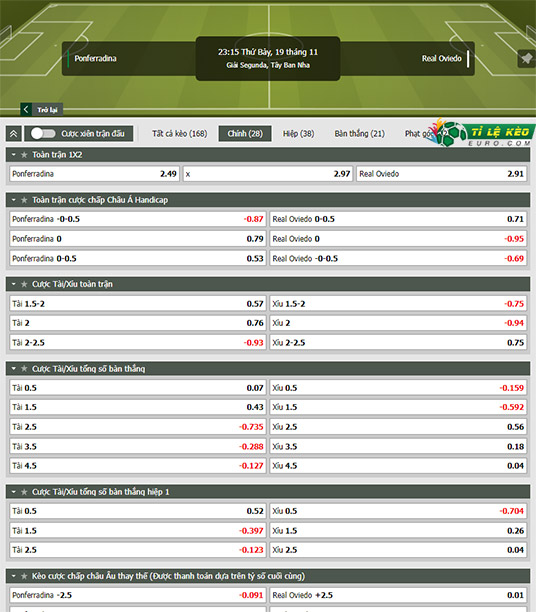Image resolution: width=536 pixels, height=612 pixels.
Task: Star the Châu Á Handicap market
Action: click(x=24, y=200)
